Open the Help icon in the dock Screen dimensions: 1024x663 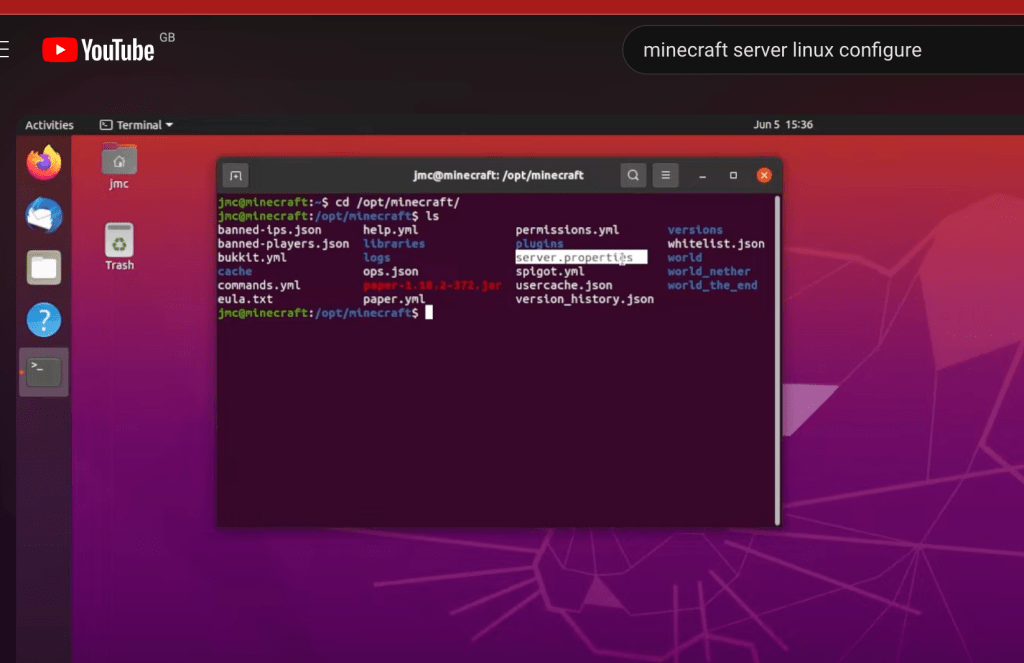coord(44,319)
